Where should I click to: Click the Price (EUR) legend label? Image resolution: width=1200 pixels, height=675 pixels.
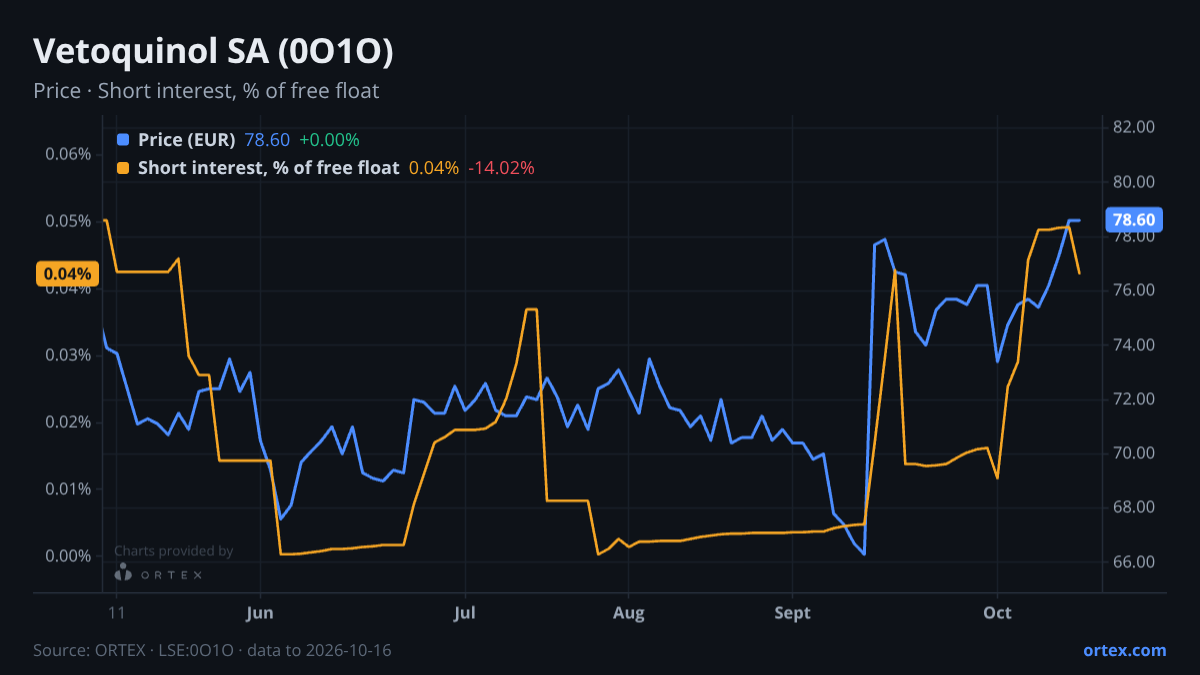coord(187,140)
